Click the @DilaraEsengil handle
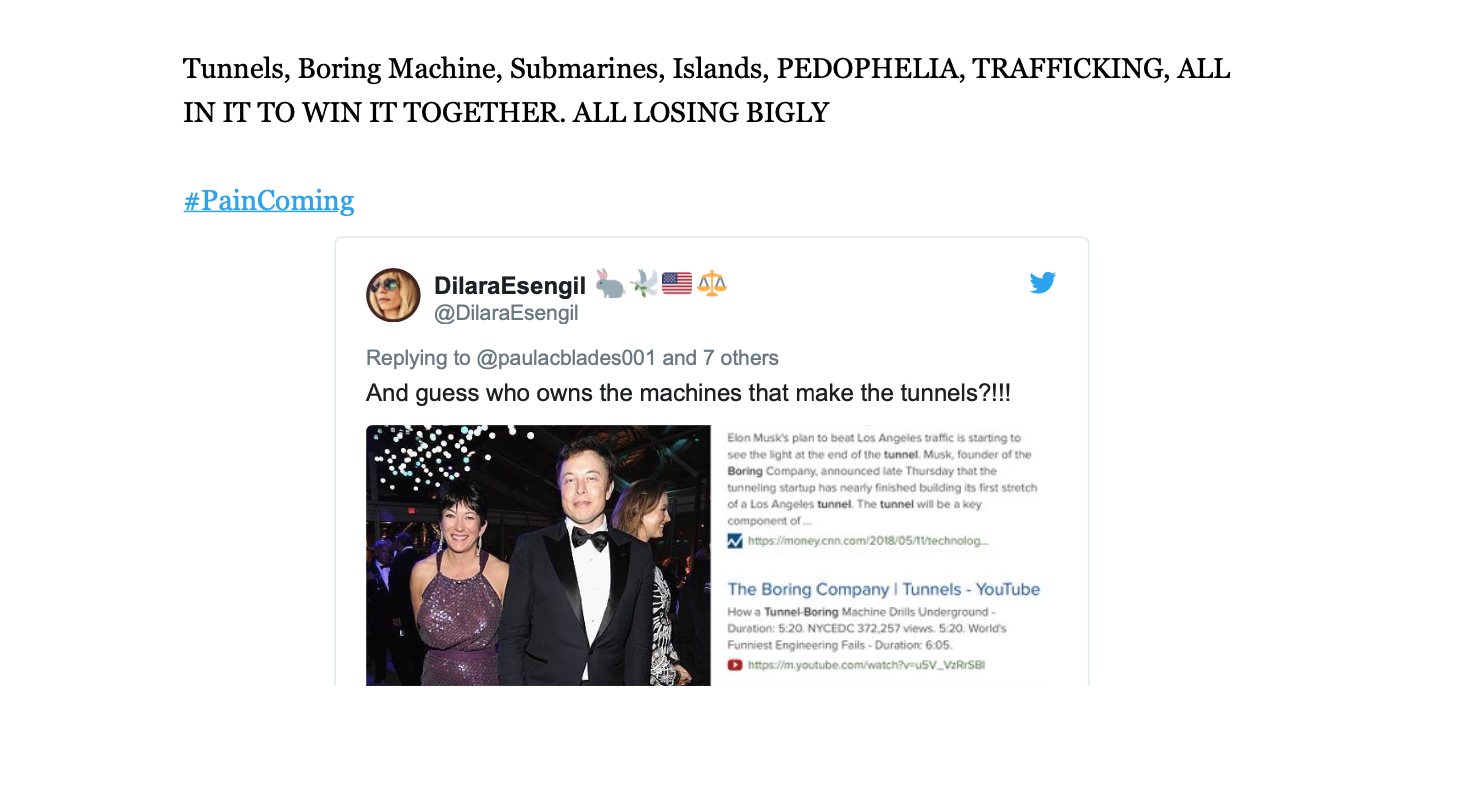1464x800 pixels. click(x=506, y=314)
